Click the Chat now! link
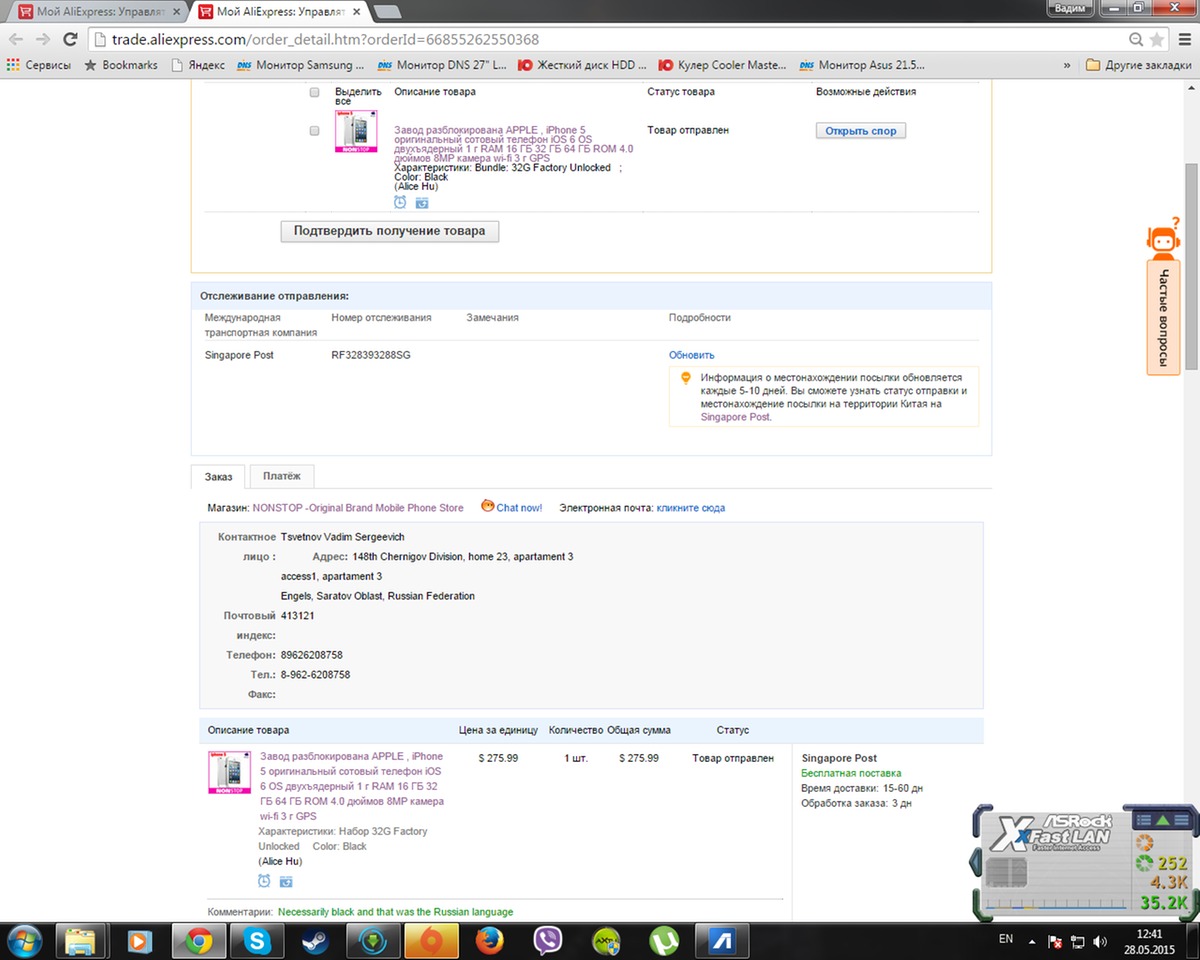Image resolution: width=1200 pixels, height=960 pixels. 519,508
